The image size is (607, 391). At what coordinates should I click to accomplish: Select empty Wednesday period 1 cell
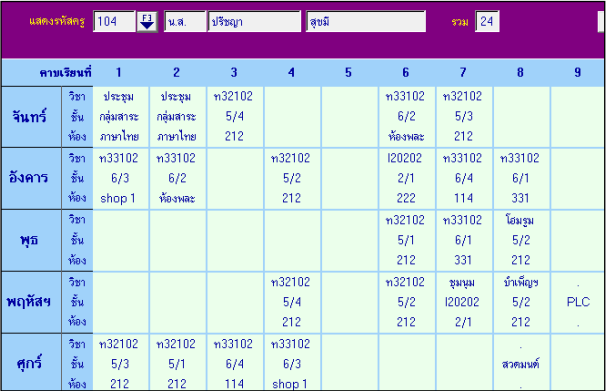[120, 240]
